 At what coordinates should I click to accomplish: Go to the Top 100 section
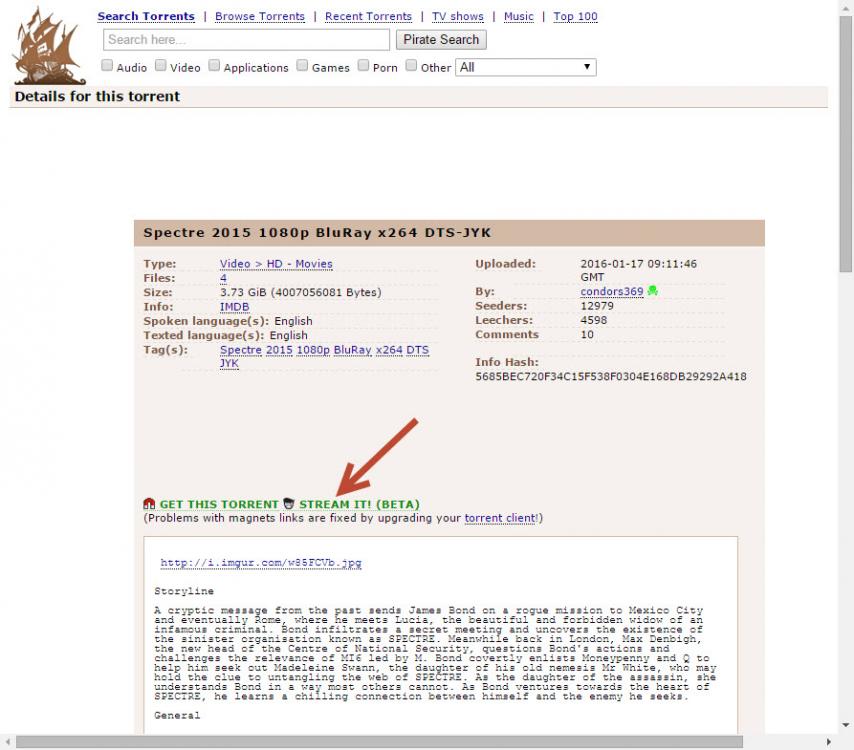pyautogui.click(x=575, y=17)
